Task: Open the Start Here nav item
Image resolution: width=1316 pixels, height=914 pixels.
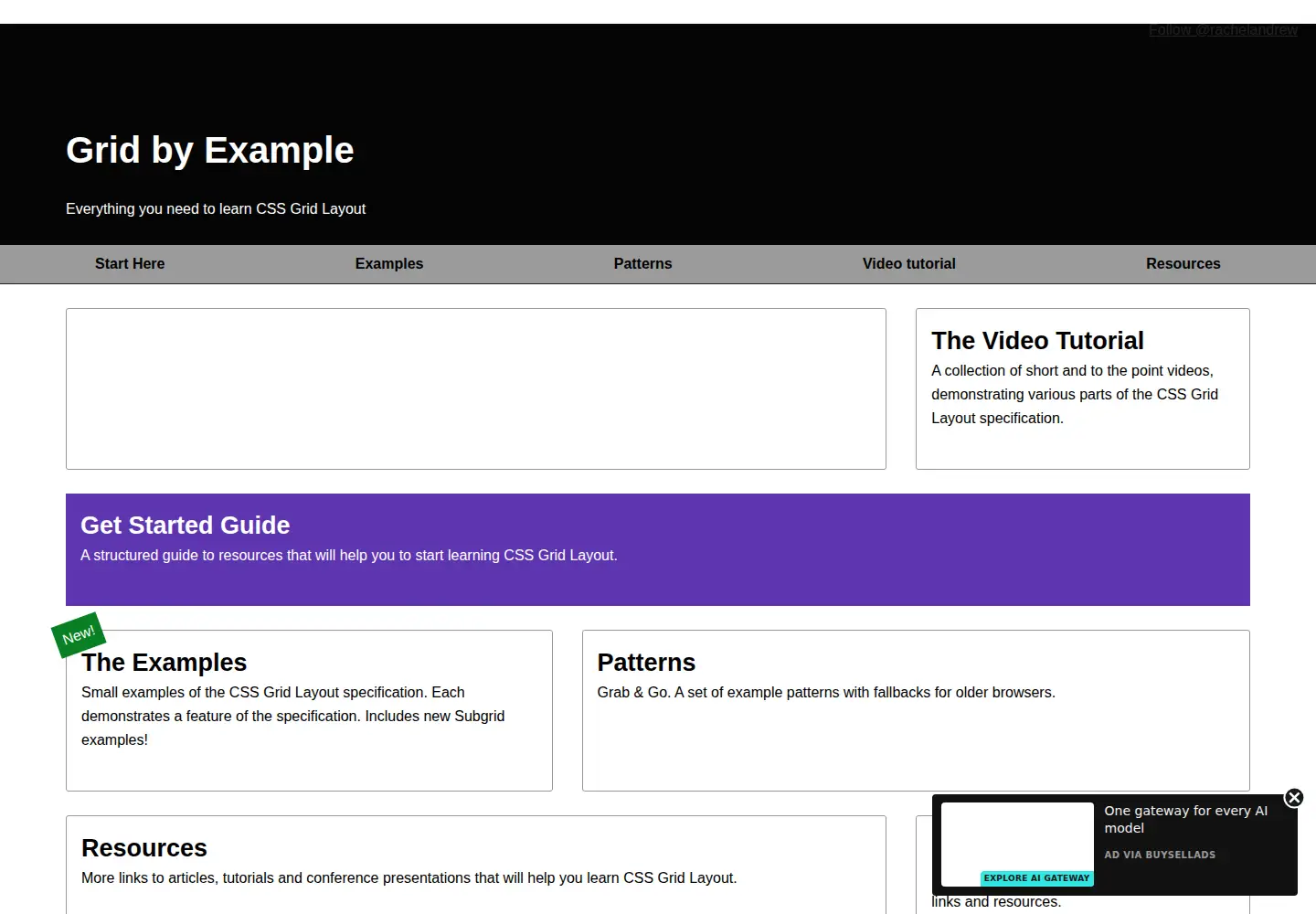Action: click(x=130, y=263)
